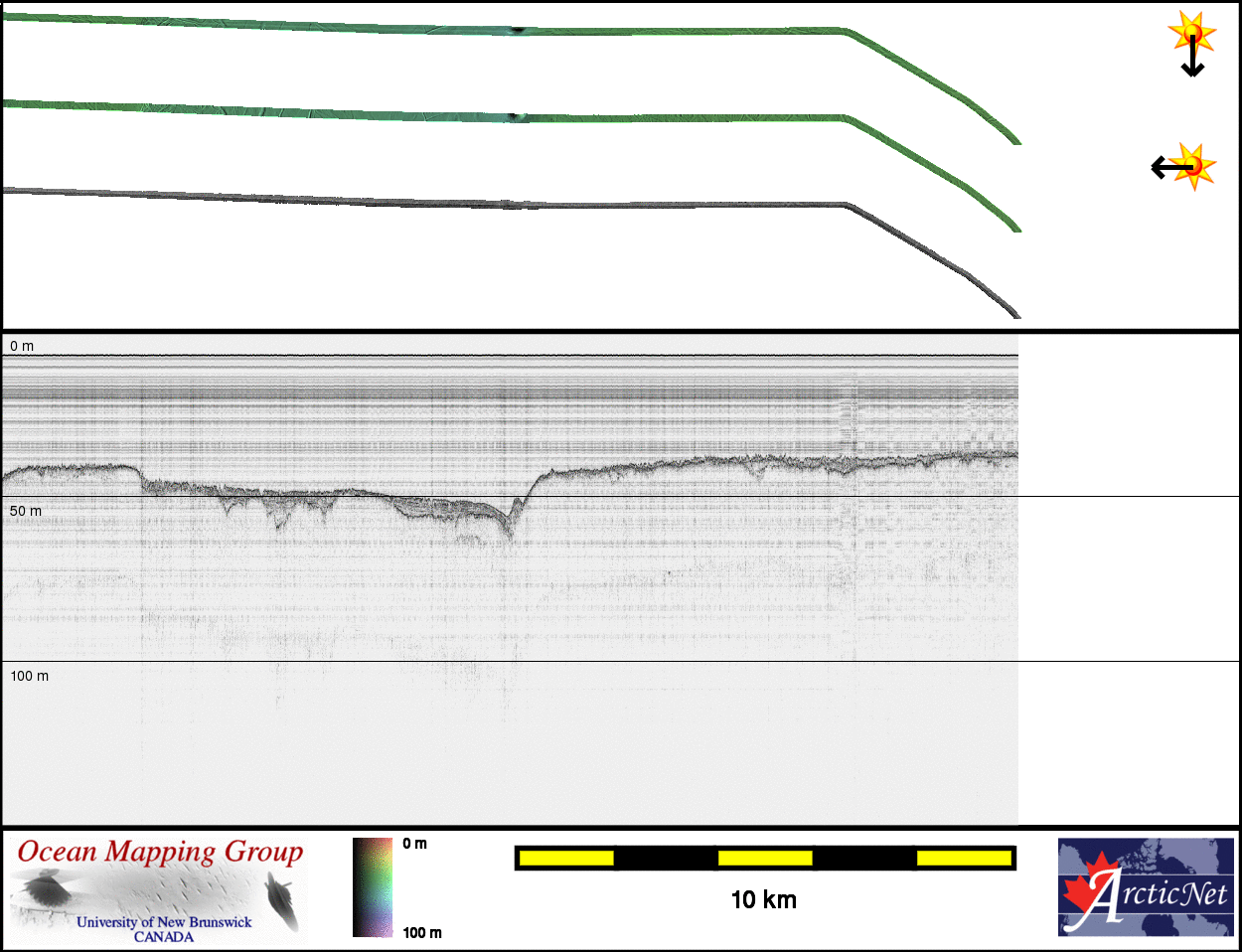Image resolution: width=1242 pixels, height=952 pixels.
Task: Click the '100 m' color legend label
Action: (422, 932)
